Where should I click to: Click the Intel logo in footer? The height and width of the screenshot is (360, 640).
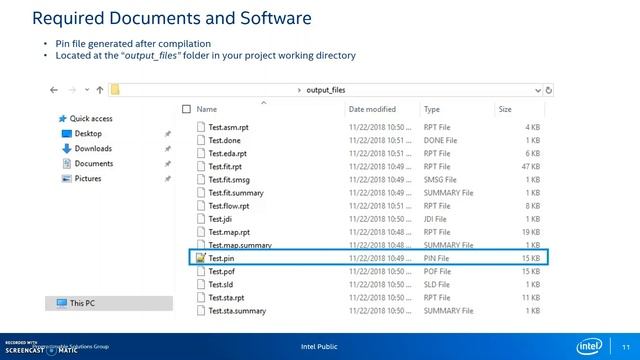click(589, 347)
